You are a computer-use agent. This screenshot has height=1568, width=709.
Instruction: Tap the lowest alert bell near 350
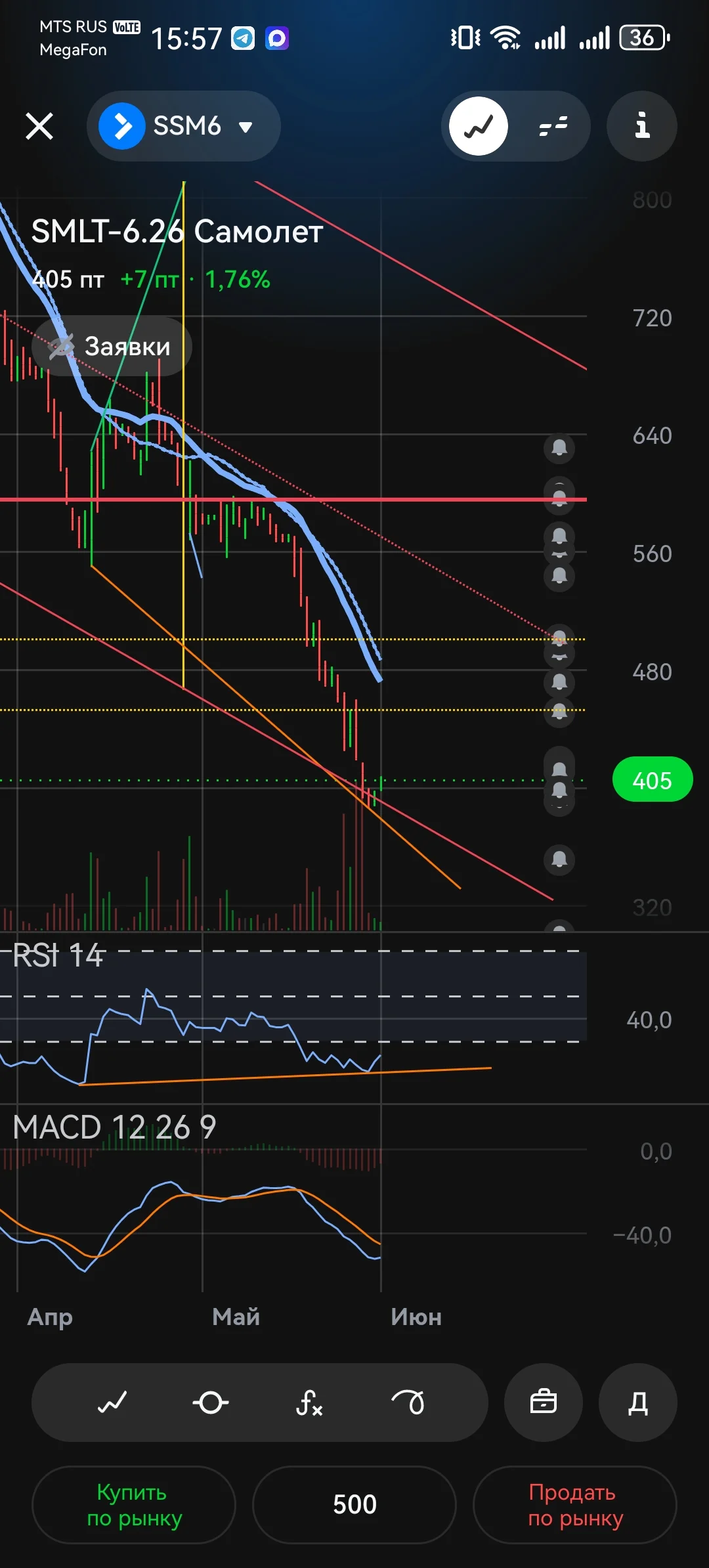(559, 860)
